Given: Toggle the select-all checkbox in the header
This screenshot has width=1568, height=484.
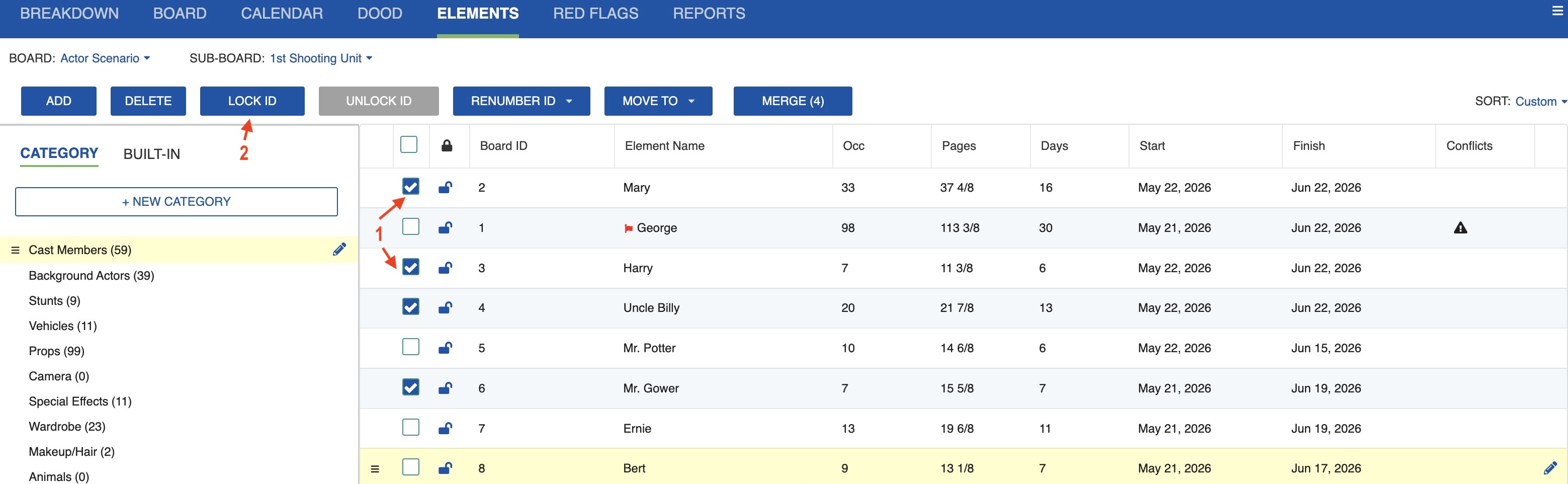Looking at the screenshot, I should pos(408,145).
